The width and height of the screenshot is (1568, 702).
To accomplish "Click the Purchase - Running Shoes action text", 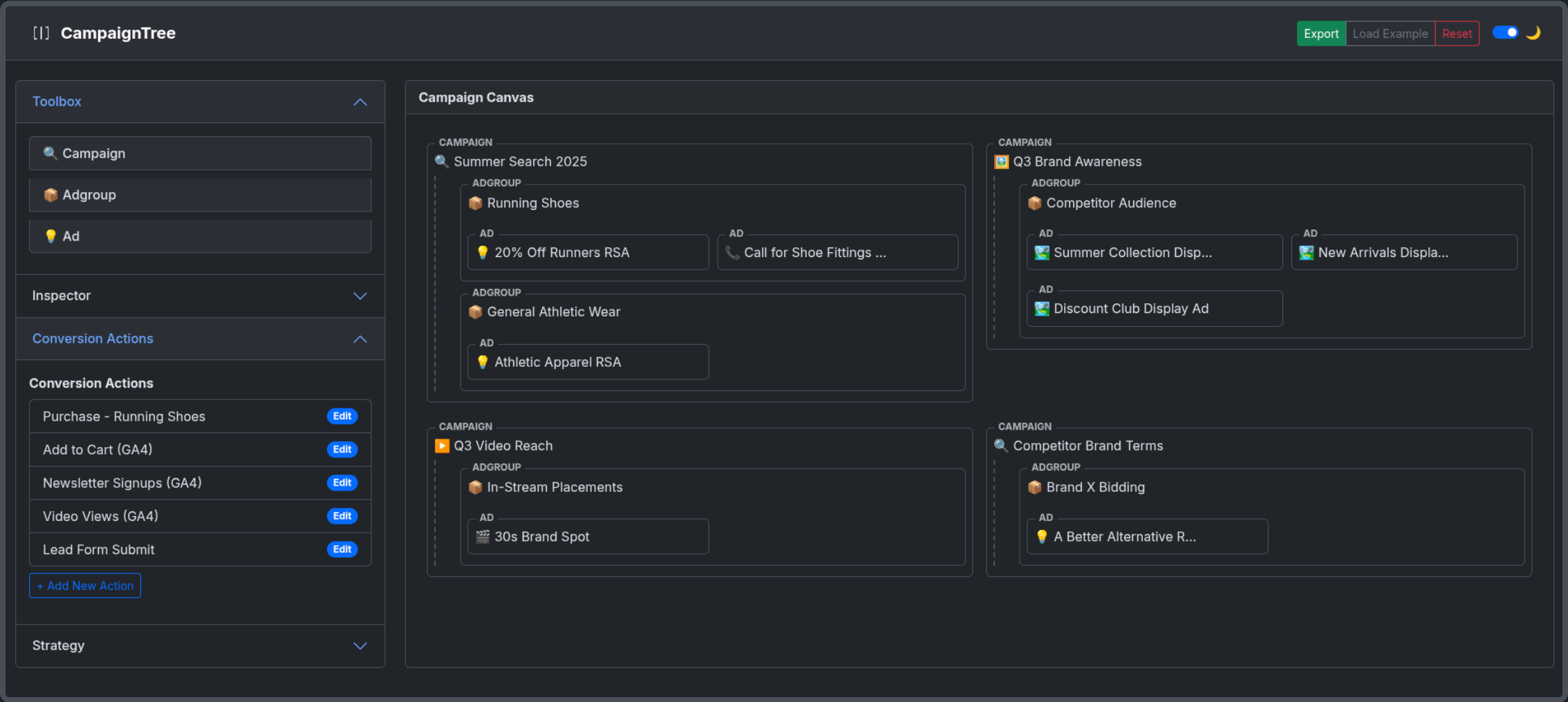I will pyautogui.click(x=124, y=417).
